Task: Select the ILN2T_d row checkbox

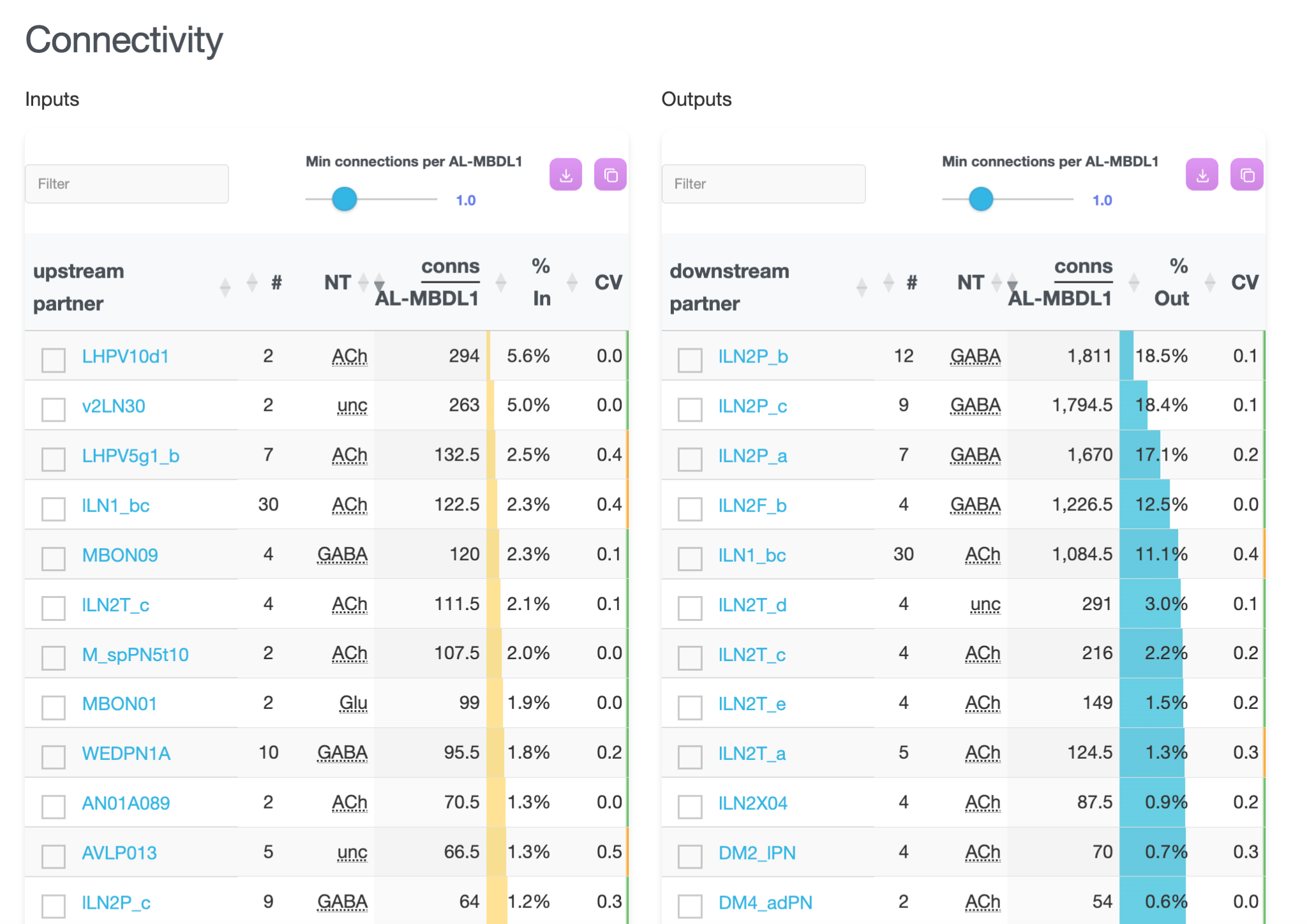Action: 690,608
